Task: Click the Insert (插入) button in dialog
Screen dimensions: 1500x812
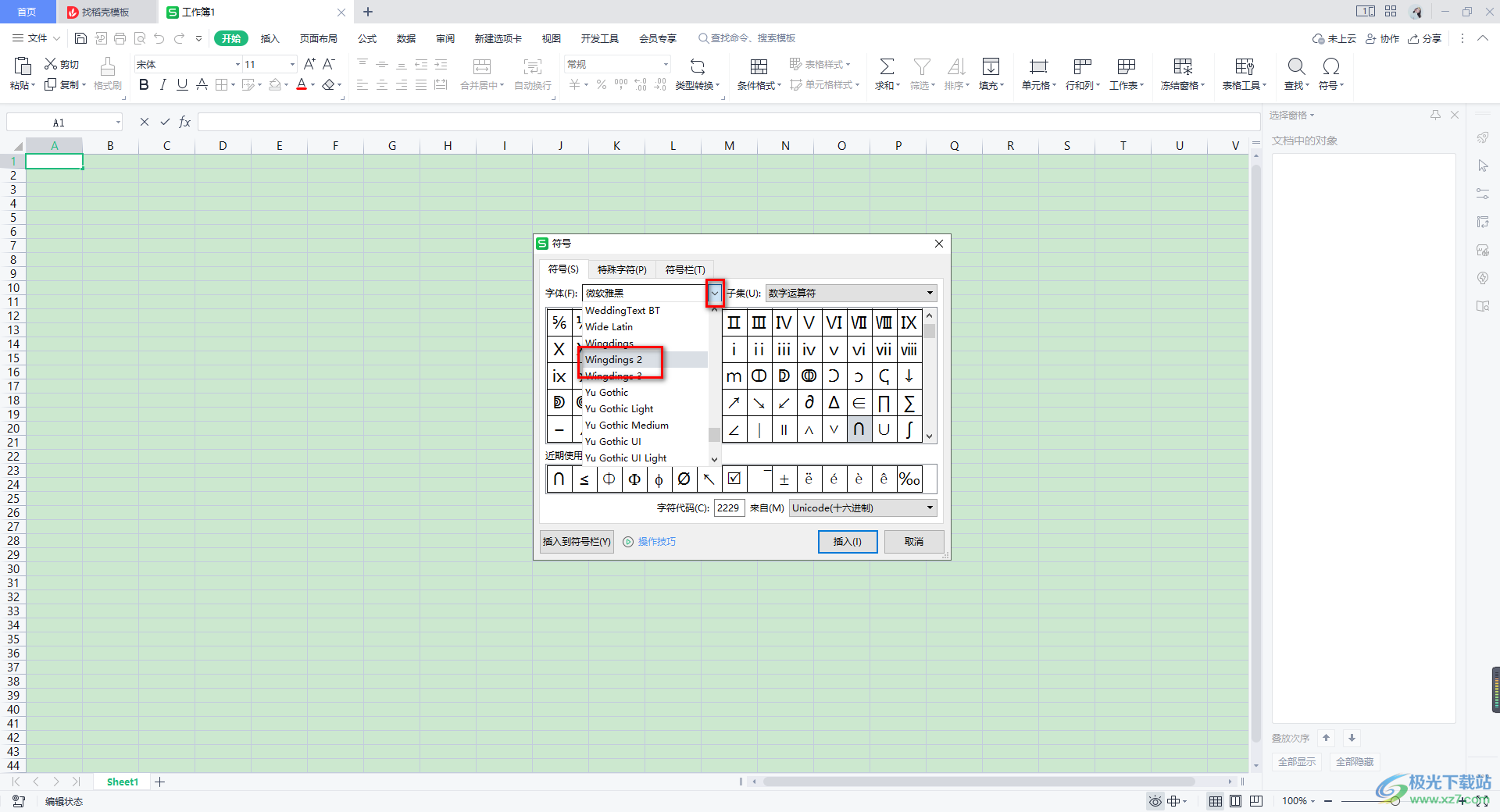Action: coord(848,542)
